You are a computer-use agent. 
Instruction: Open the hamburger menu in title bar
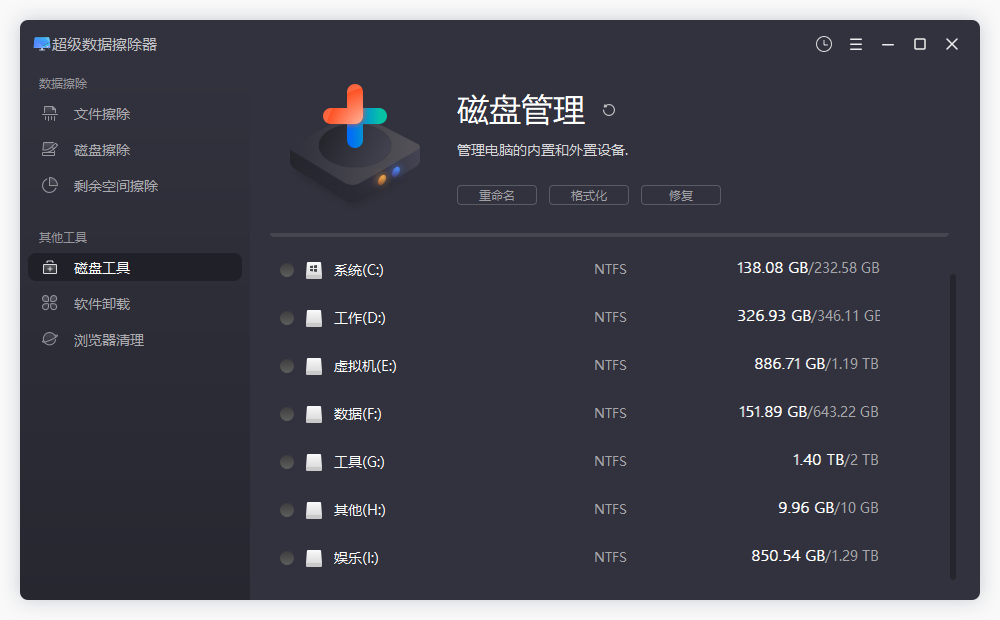855,44
